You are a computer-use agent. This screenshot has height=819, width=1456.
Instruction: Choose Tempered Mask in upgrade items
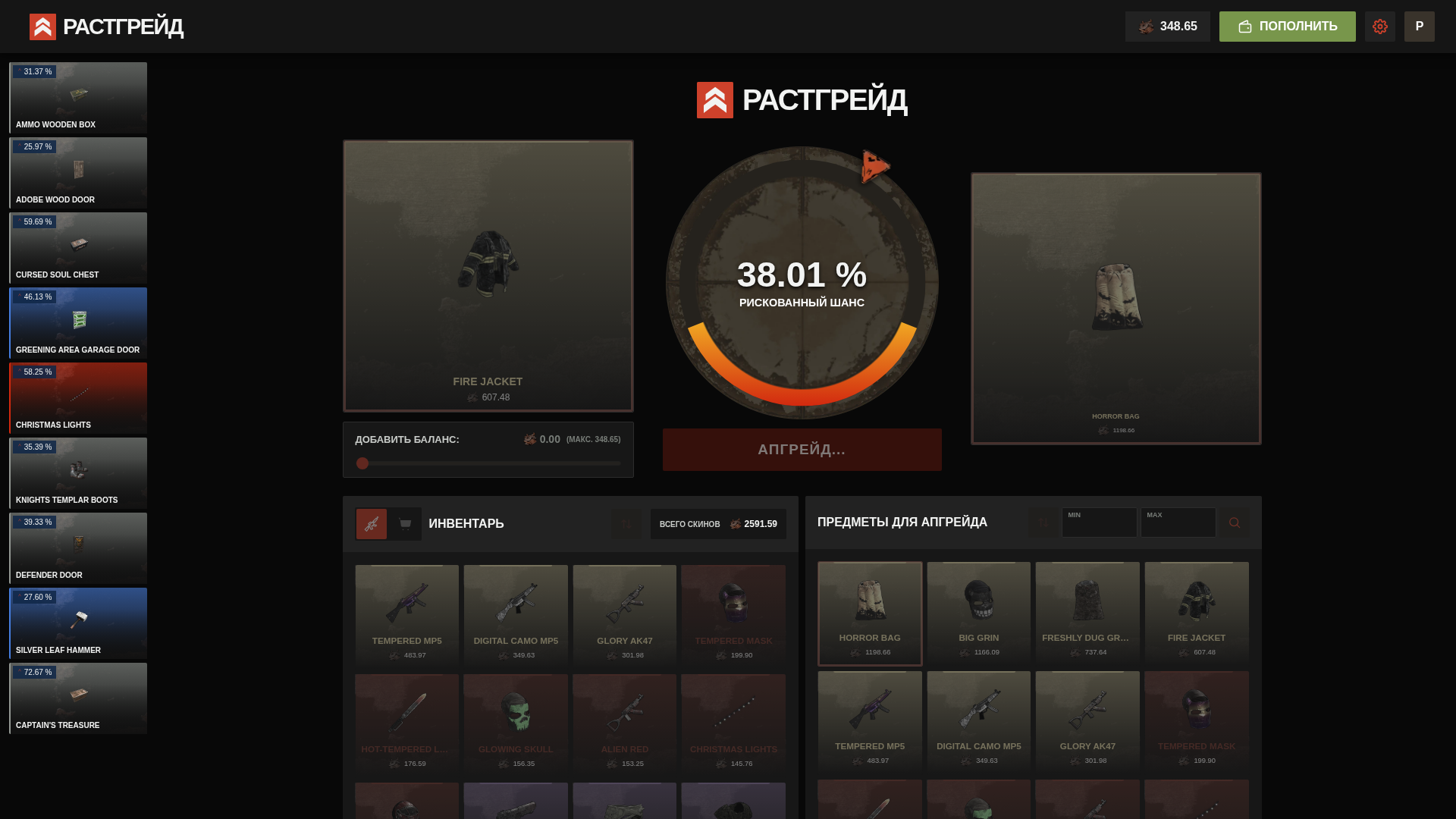1197,723
